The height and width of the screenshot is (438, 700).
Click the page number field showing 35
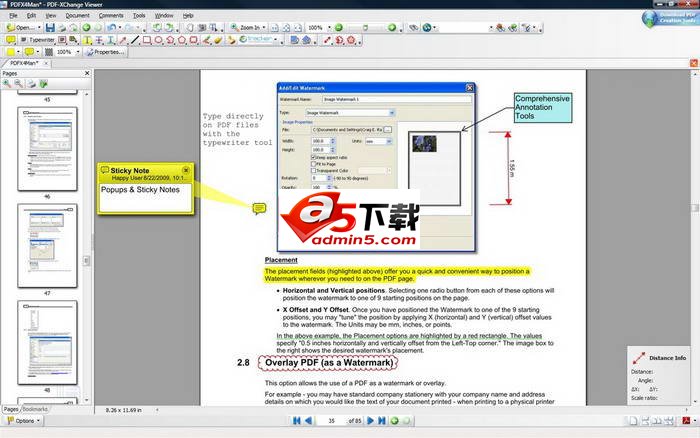(x=331, y=421)
